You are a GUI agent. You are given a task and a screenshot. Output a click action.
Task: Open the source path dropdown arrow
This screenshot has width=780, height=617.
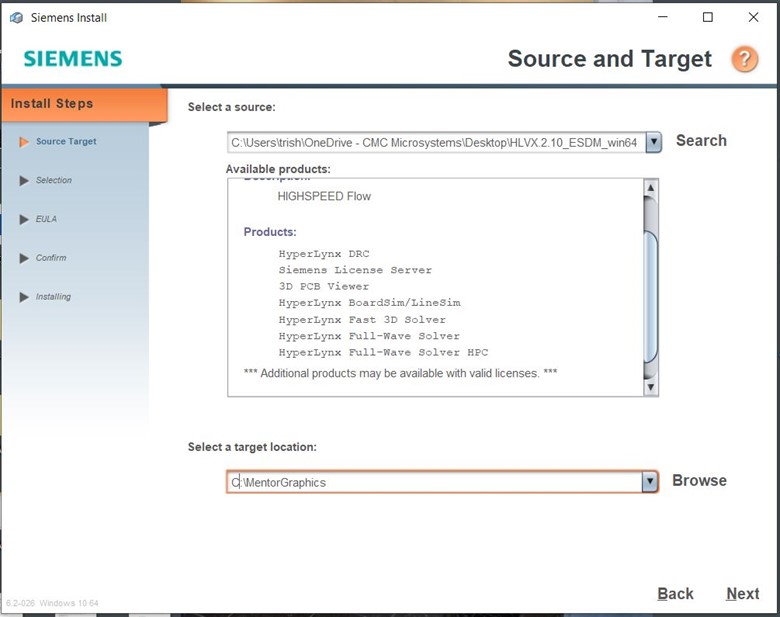tap(654, 143)
